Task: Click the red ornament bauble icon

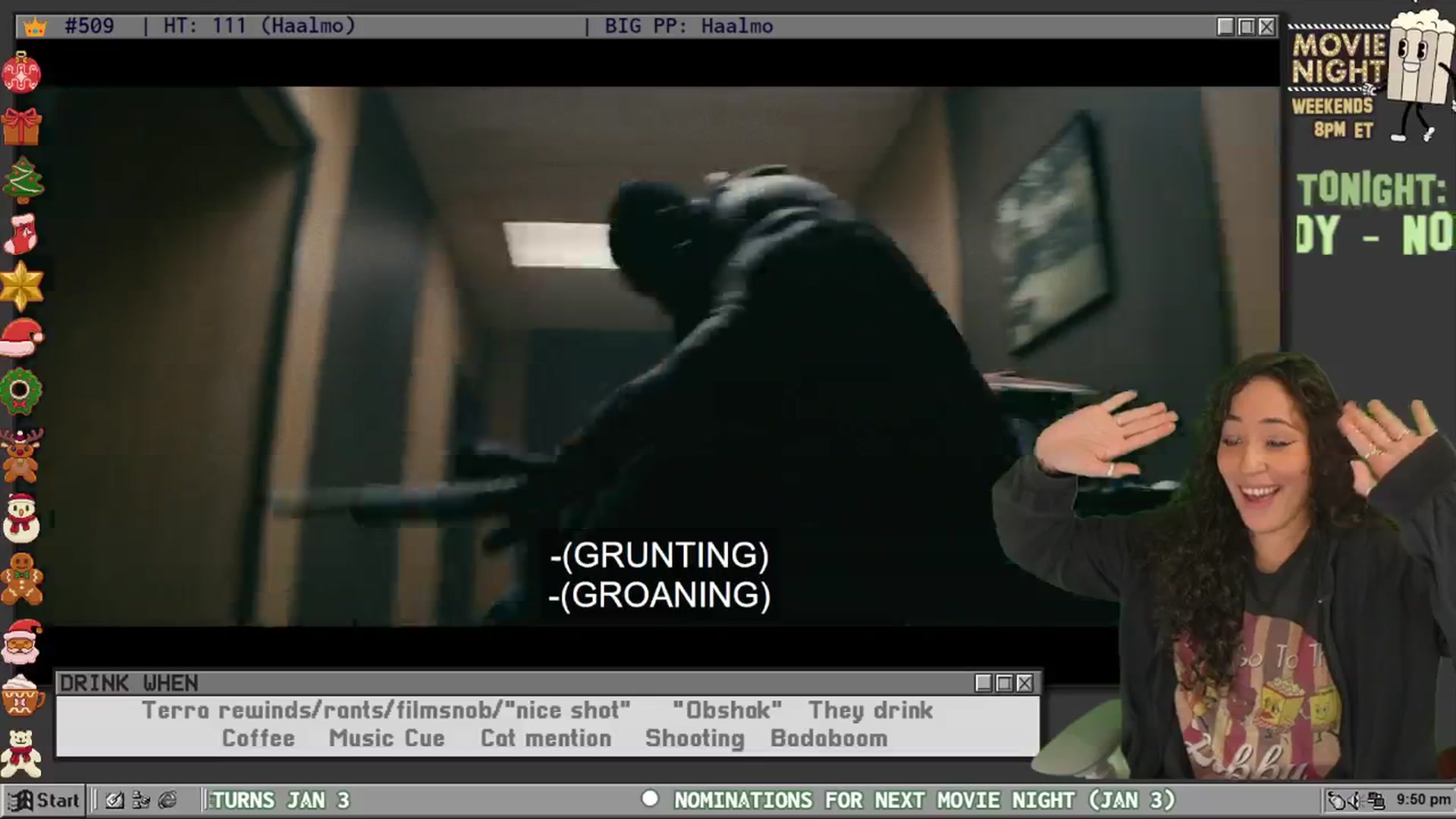Action: click(x=21, y=73)
